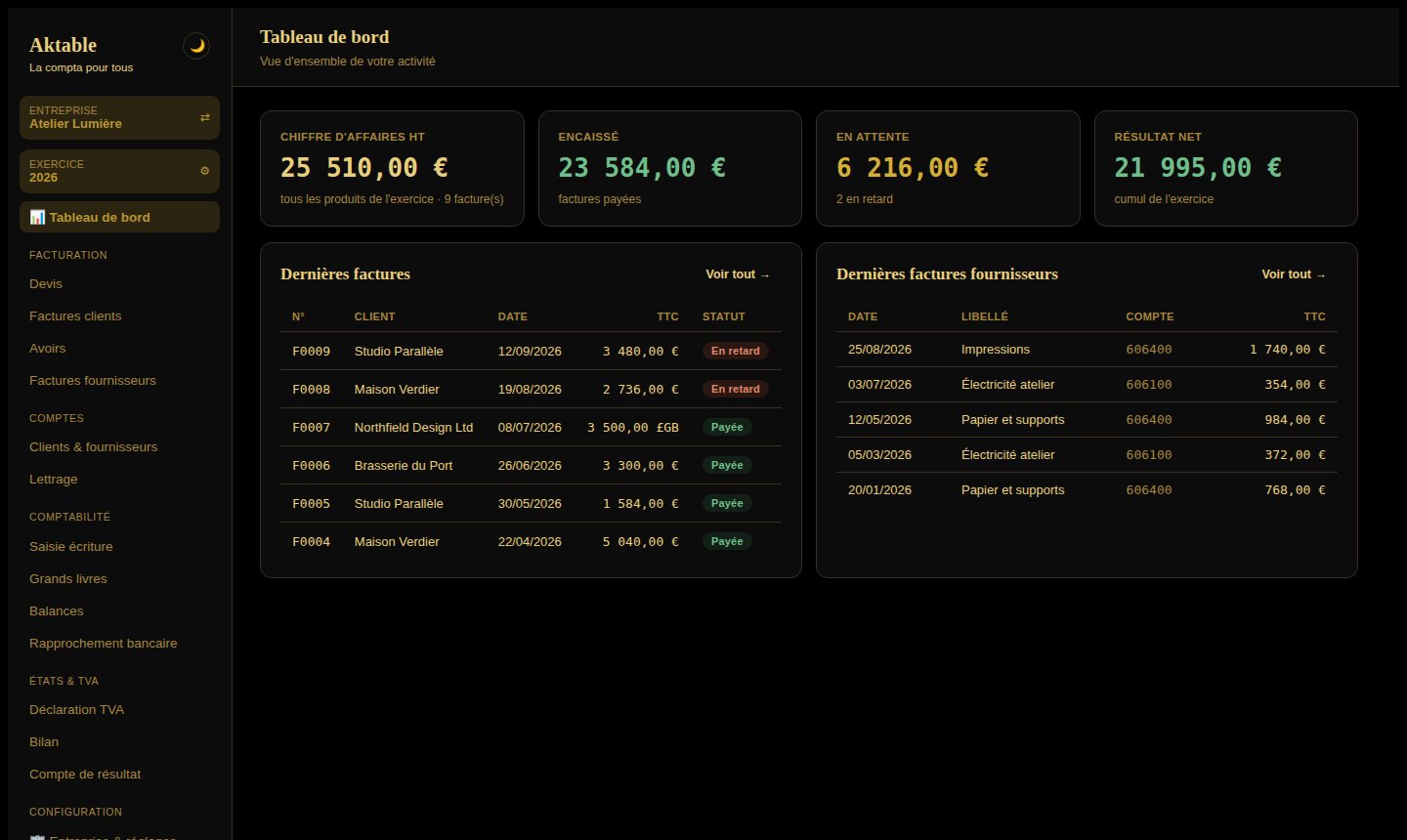
Task: Open the Lettrage section
Action: [x=119, y=480]
